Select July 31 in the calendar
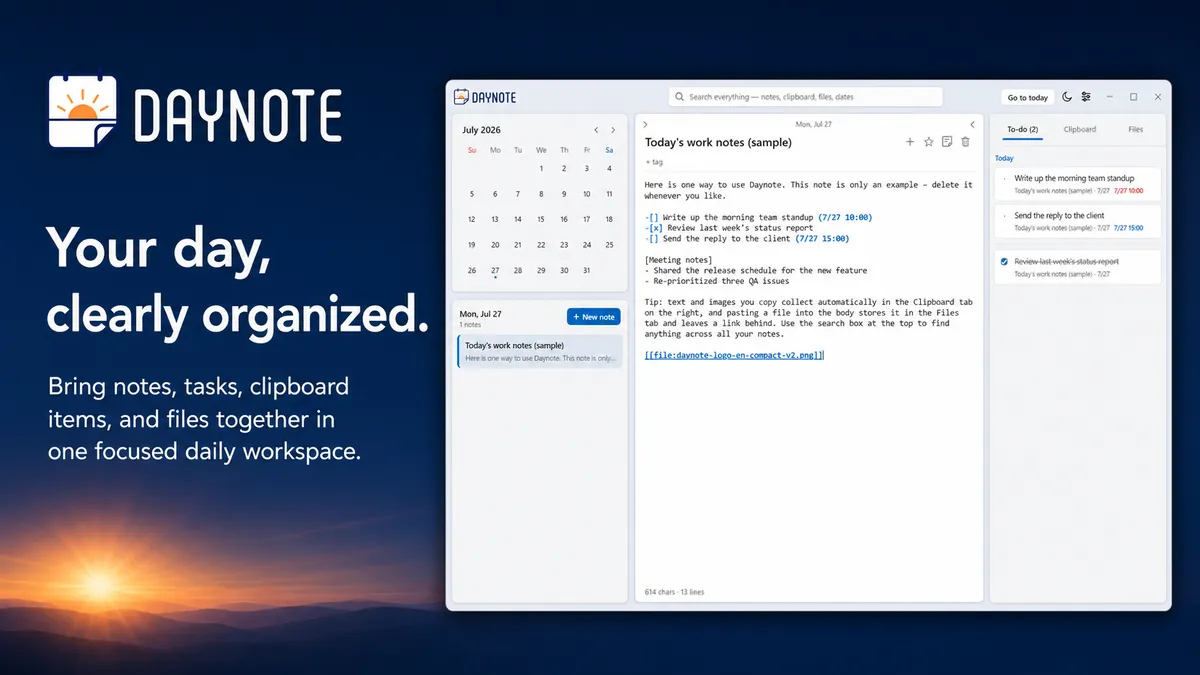This screenshot has height=675, width=1200. 587,270
